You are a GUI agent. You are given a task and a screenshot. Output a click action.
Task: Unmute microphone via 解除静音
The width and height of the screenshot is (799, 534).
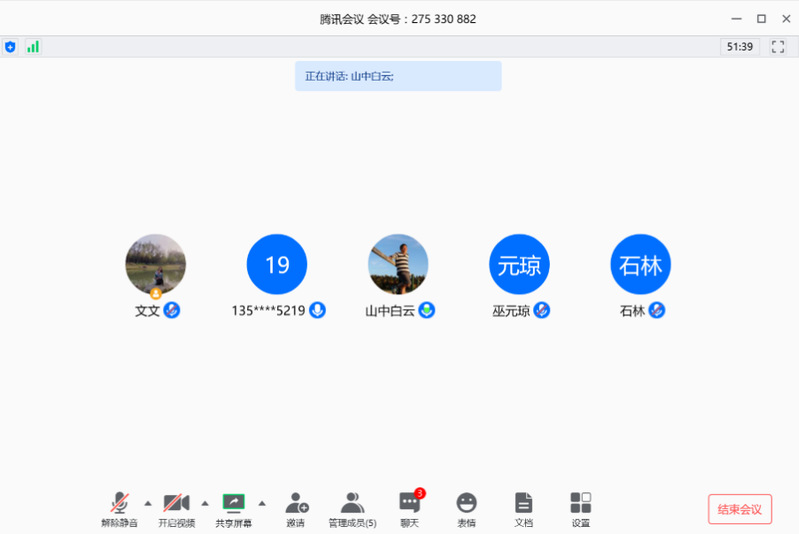[120, 503]
